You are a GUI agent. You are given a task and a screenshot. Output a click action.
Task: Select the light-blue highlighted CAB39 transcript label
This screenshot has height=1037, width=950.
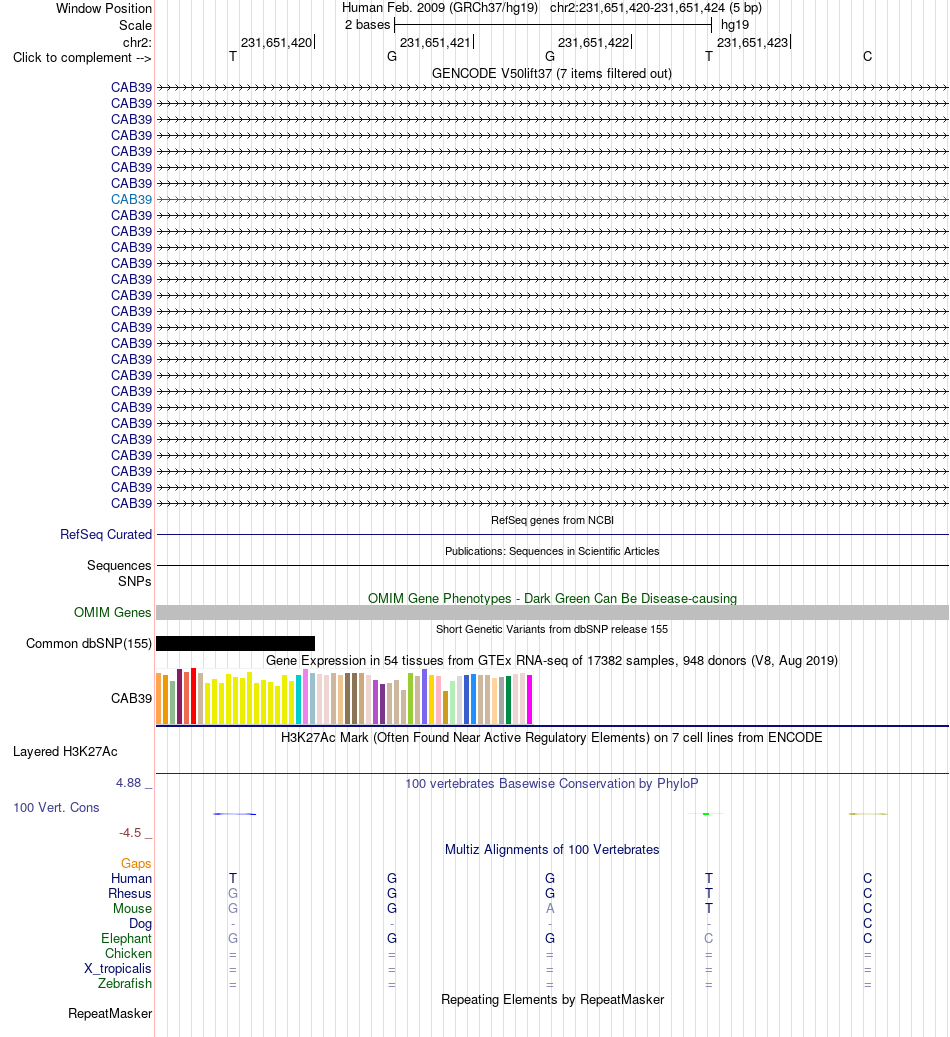131,200
